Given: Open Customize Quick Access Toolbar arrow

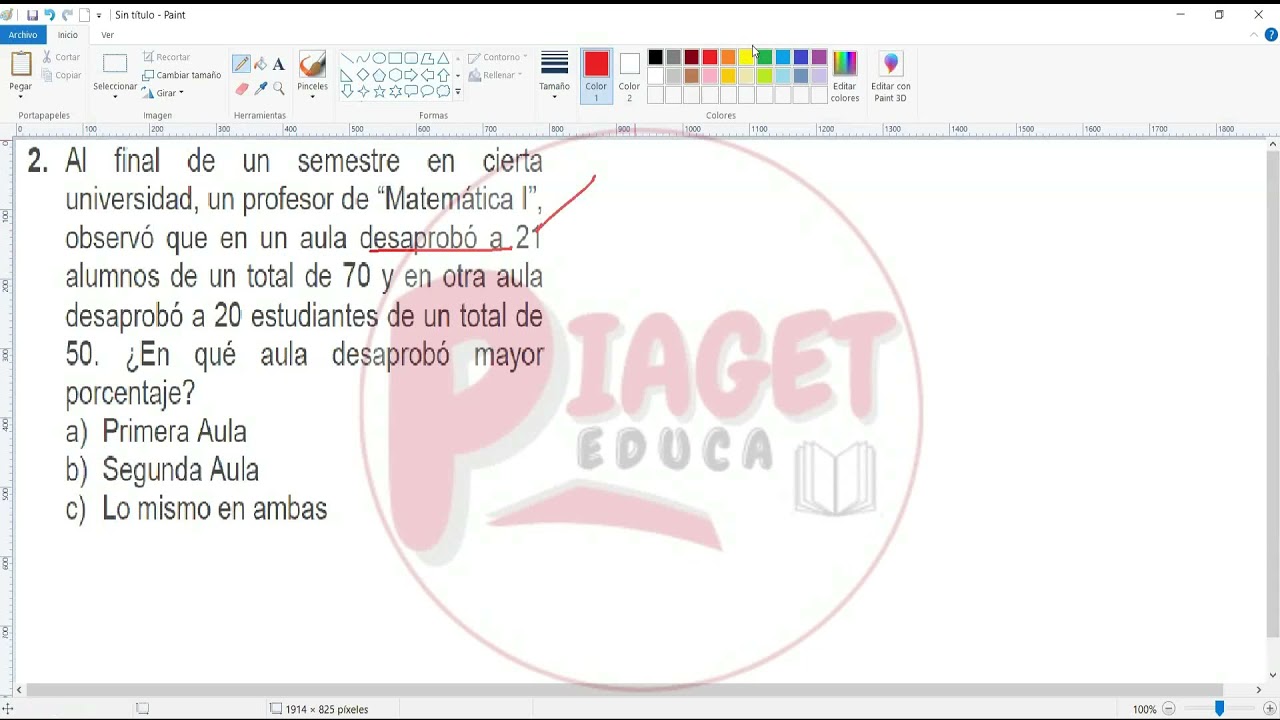Looking at the screenshot, I should (x=99, y=15).
